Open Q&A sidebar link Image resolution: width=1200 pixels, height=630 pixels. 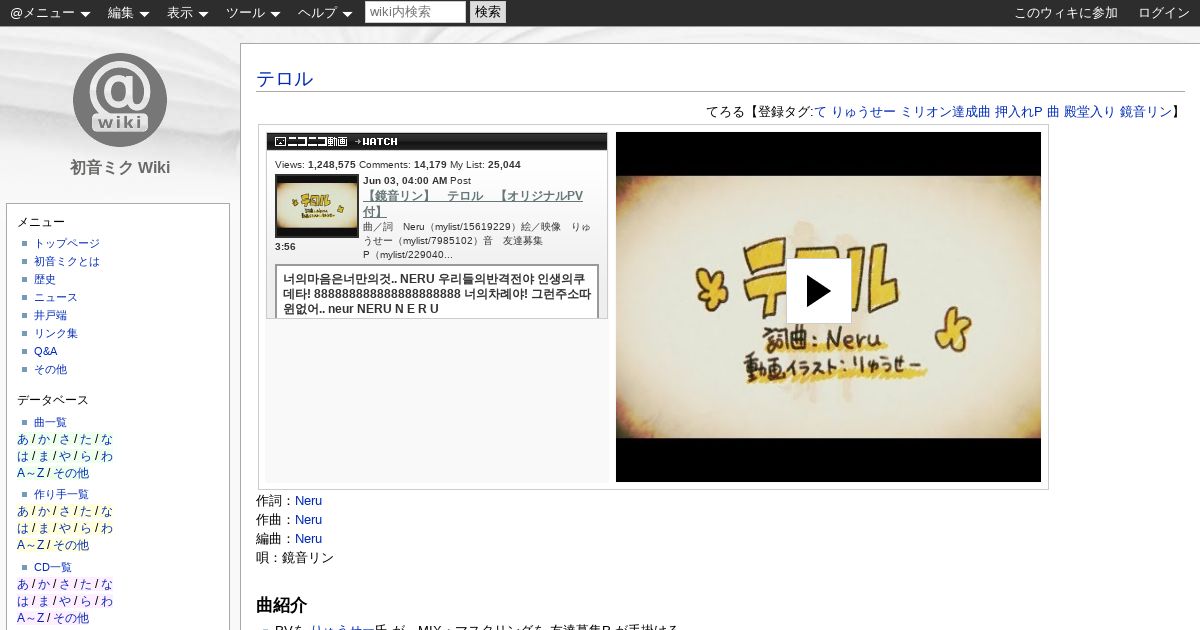(45, 351)
